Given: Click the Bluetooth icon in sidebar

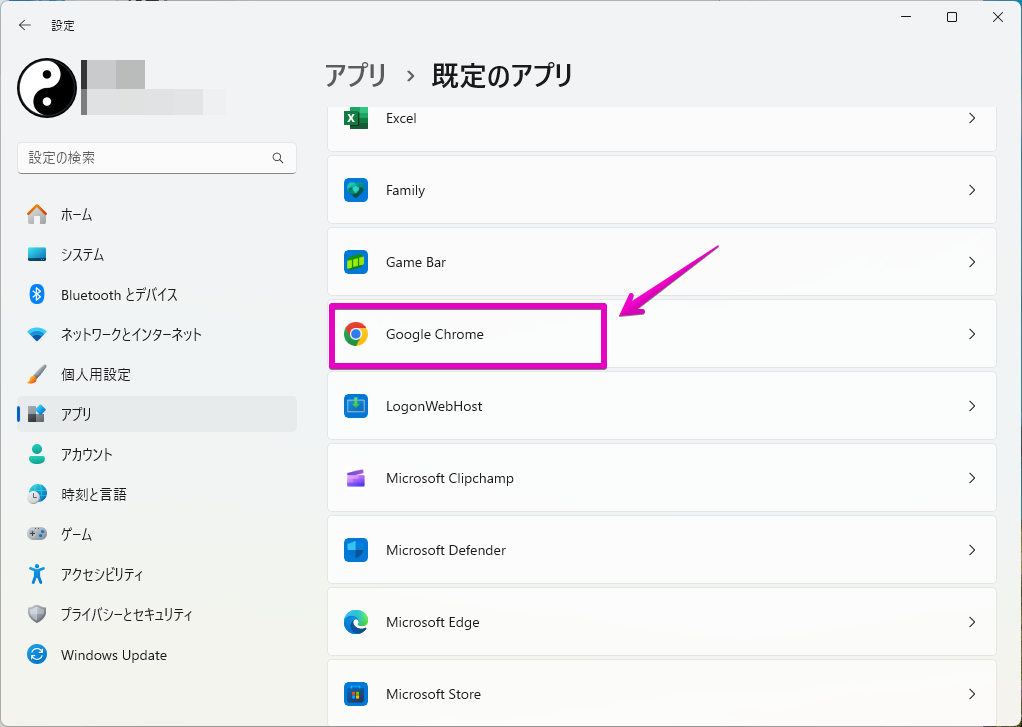Looking at the screenshot, I should click(x=37, y=294).
